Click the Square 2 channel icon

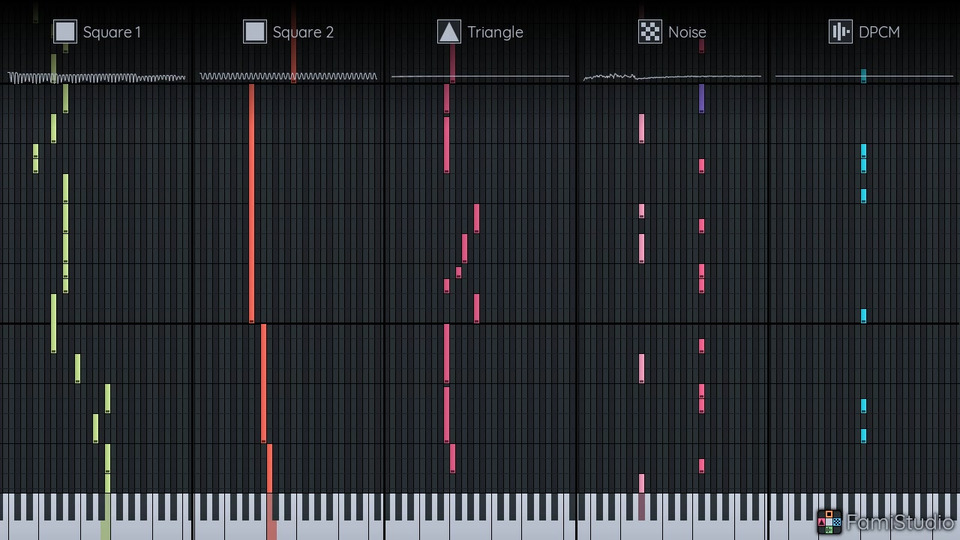[255, 32]
